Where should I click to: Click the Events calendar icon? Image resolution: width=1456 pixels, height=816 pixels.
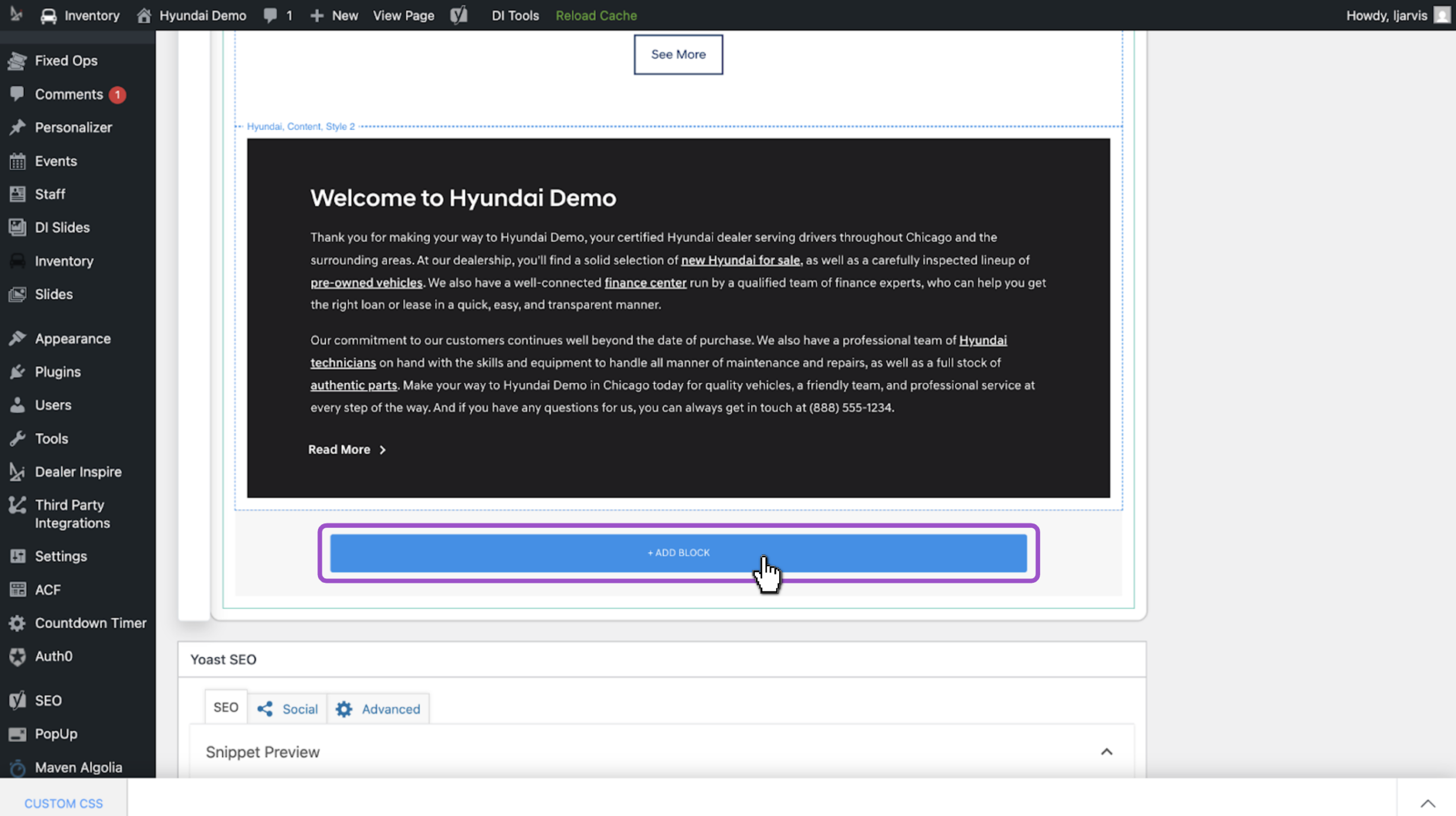click(x=17, y=161)
